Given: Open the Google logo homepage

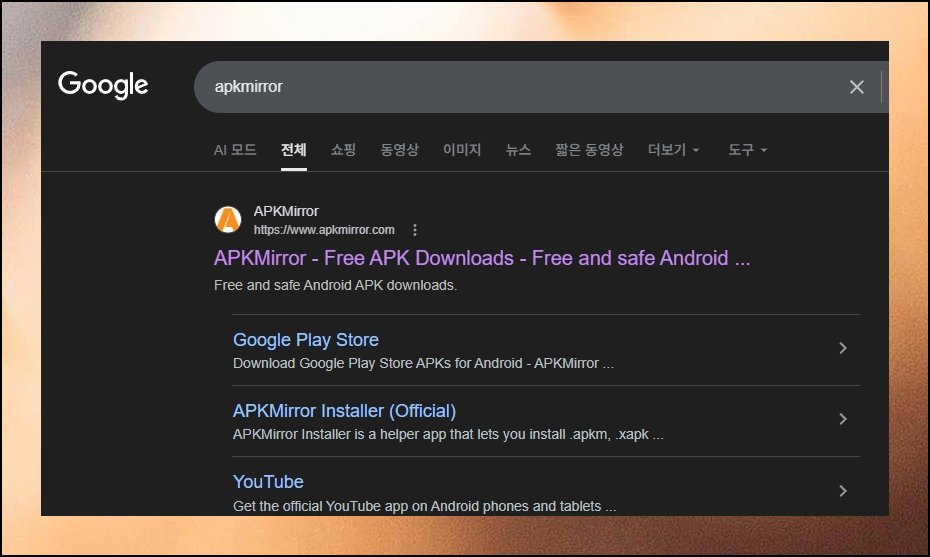Looking at the screenshot, I should pos(103,85).
